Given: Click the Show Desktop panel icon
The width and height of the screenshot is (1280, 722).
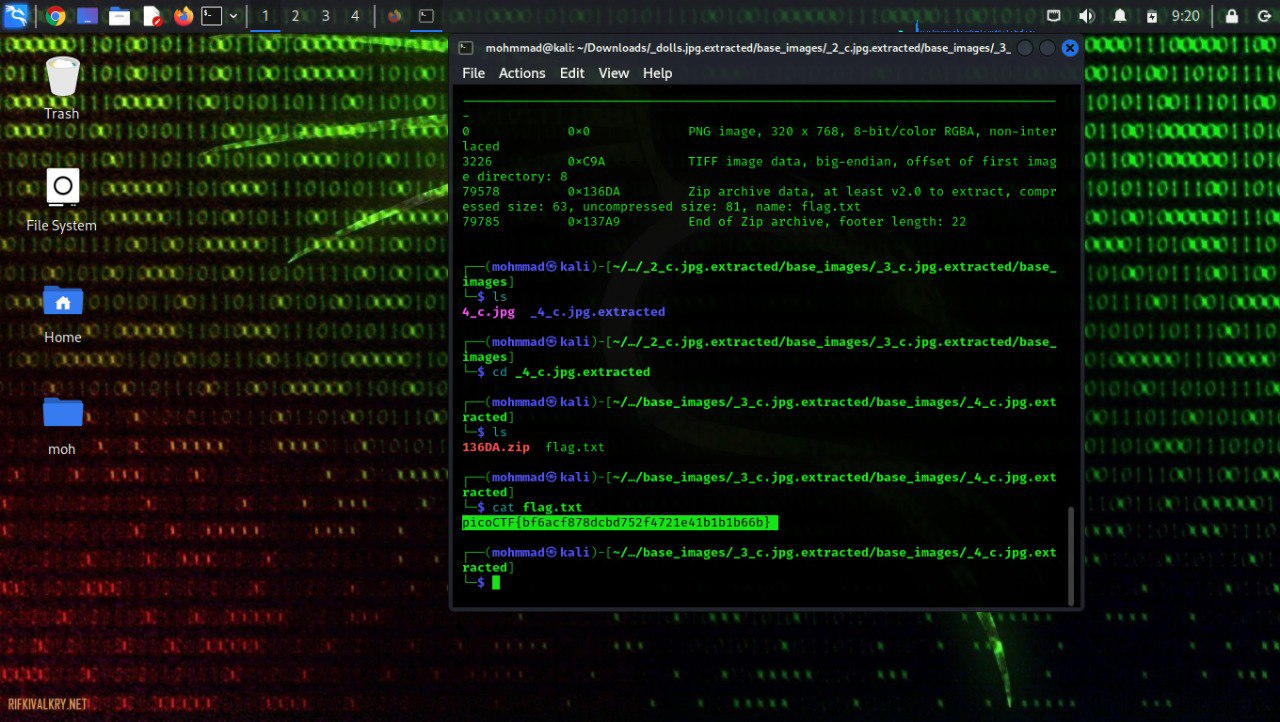Looking at the screenshot, I should pos(87,16).
